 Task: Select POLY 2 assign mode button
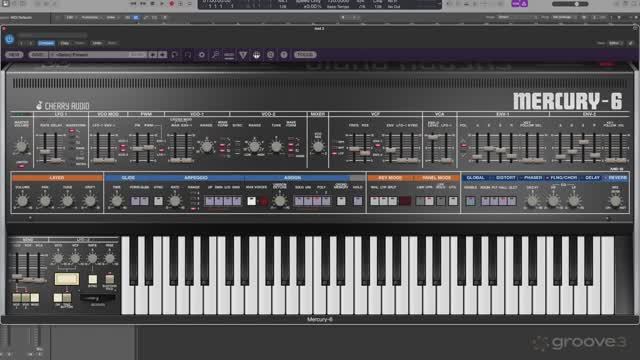coord(326,201)
